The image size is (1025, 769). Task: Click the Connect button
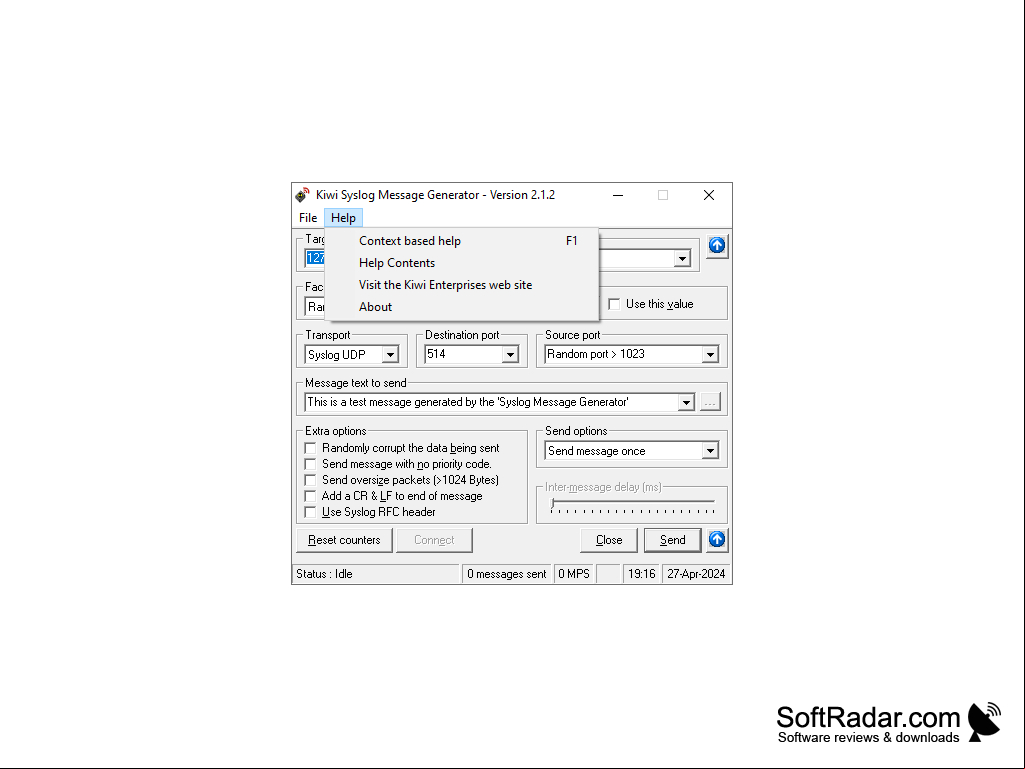click(434, 540)
